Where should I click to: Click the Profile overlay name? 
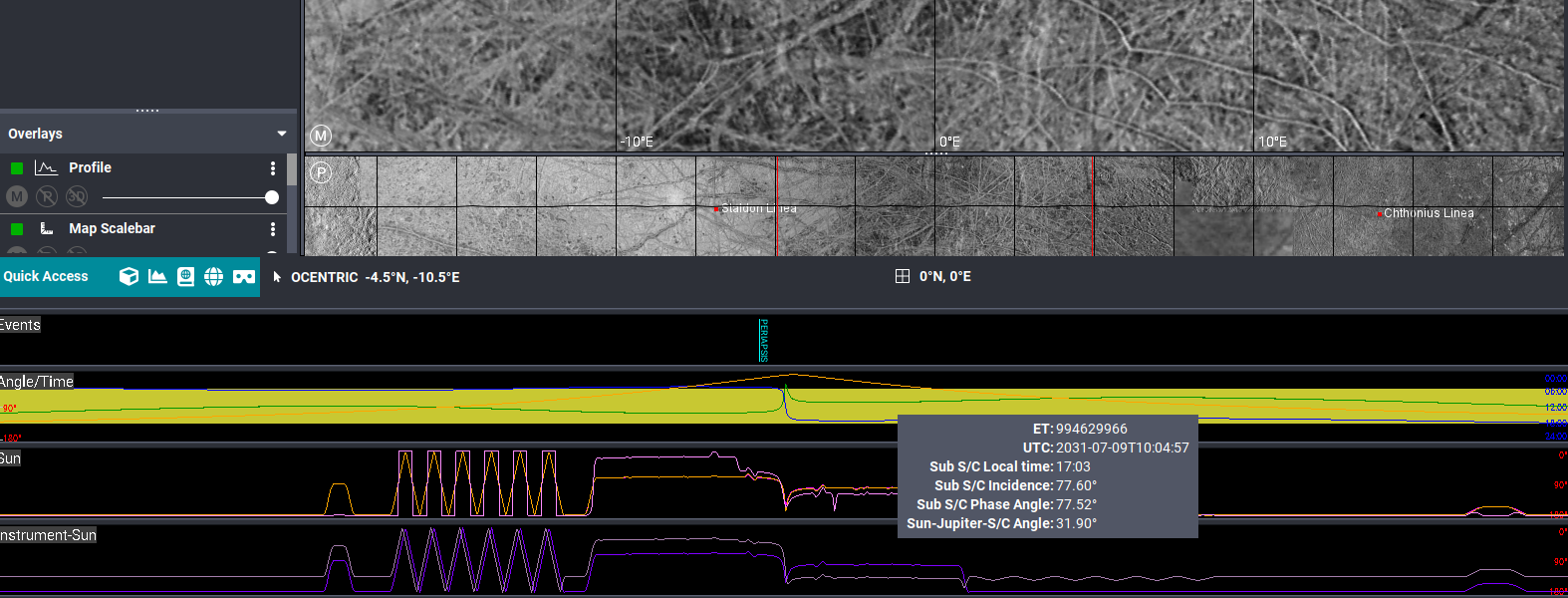pyautogui.click(x=90, y=167)
